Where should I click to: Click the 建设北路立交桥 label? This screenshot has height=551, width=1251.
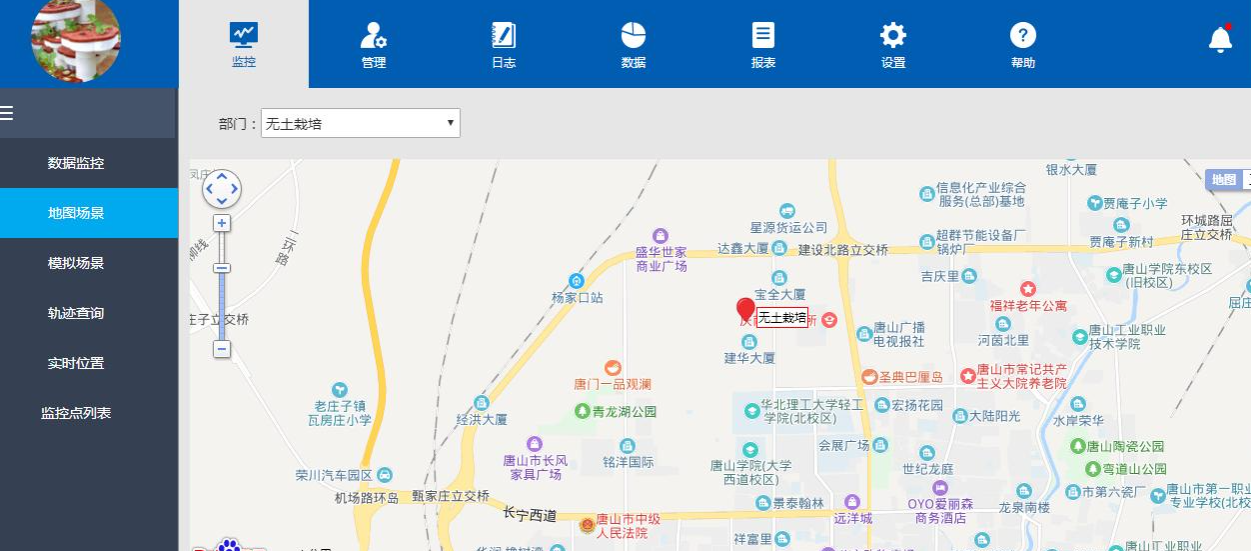click(843, 249)
